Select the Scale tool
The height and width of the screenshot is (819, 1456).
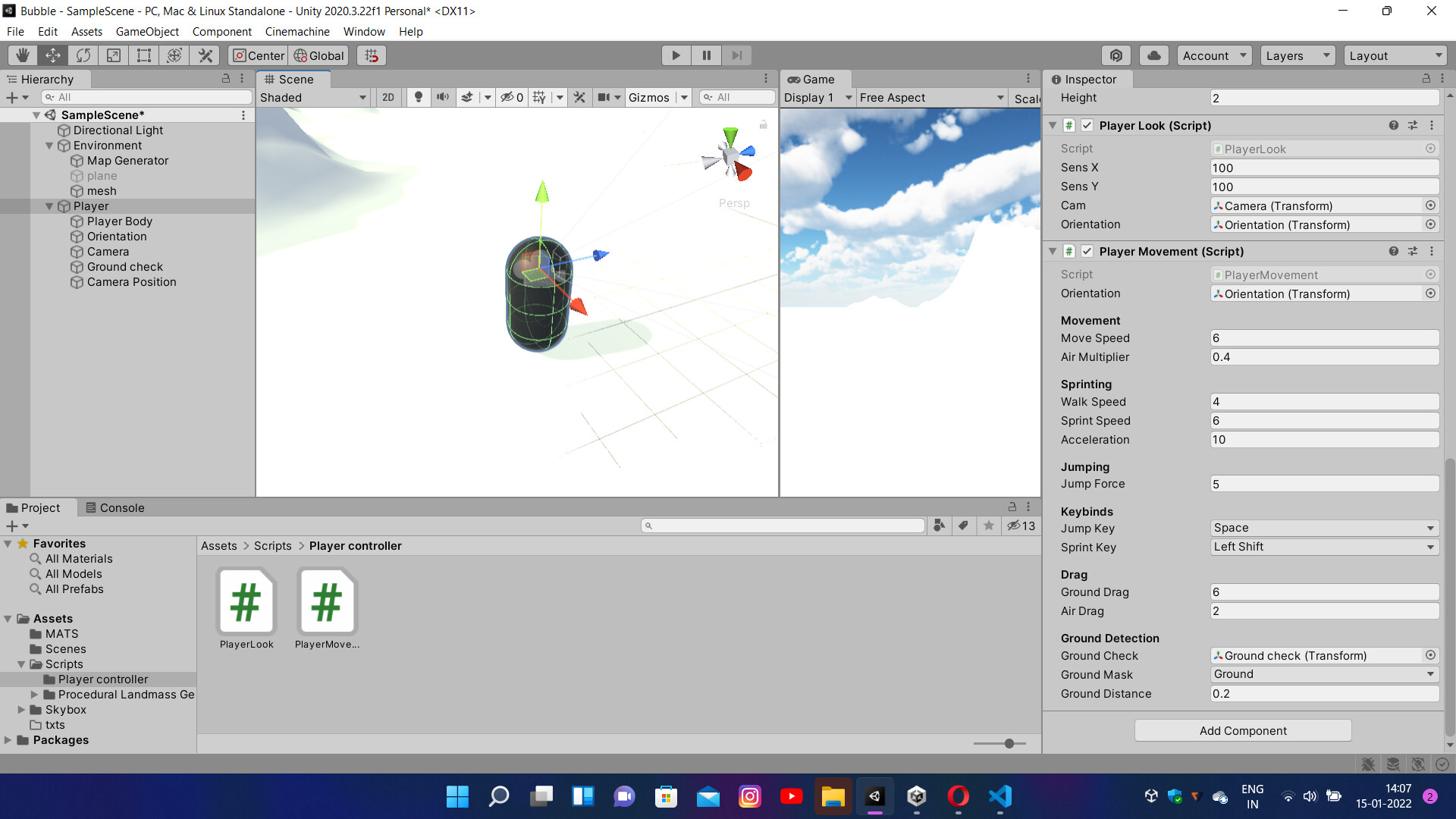point(113,55)
